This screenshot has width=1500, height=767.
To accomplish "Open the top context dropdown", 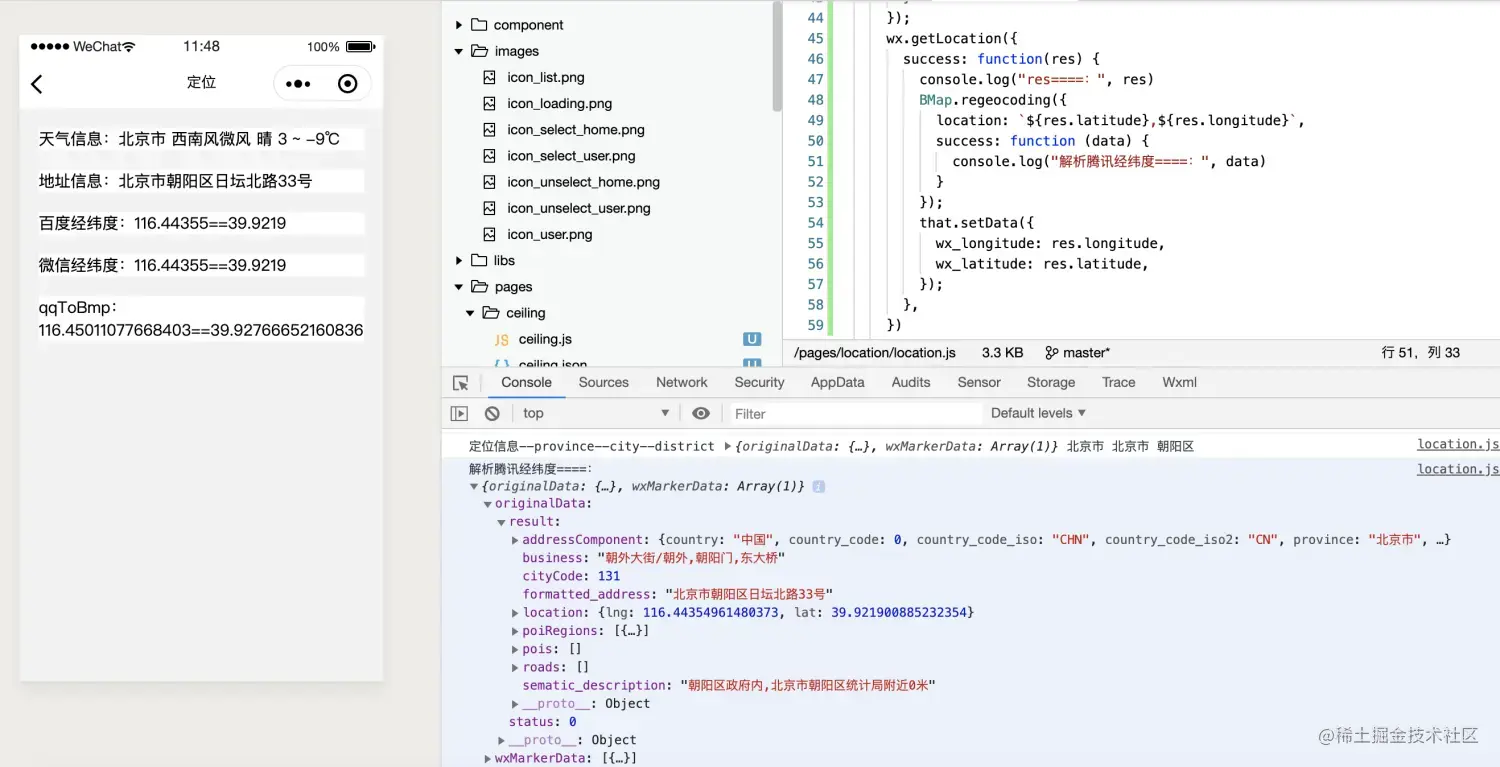I will click(595, 413).
